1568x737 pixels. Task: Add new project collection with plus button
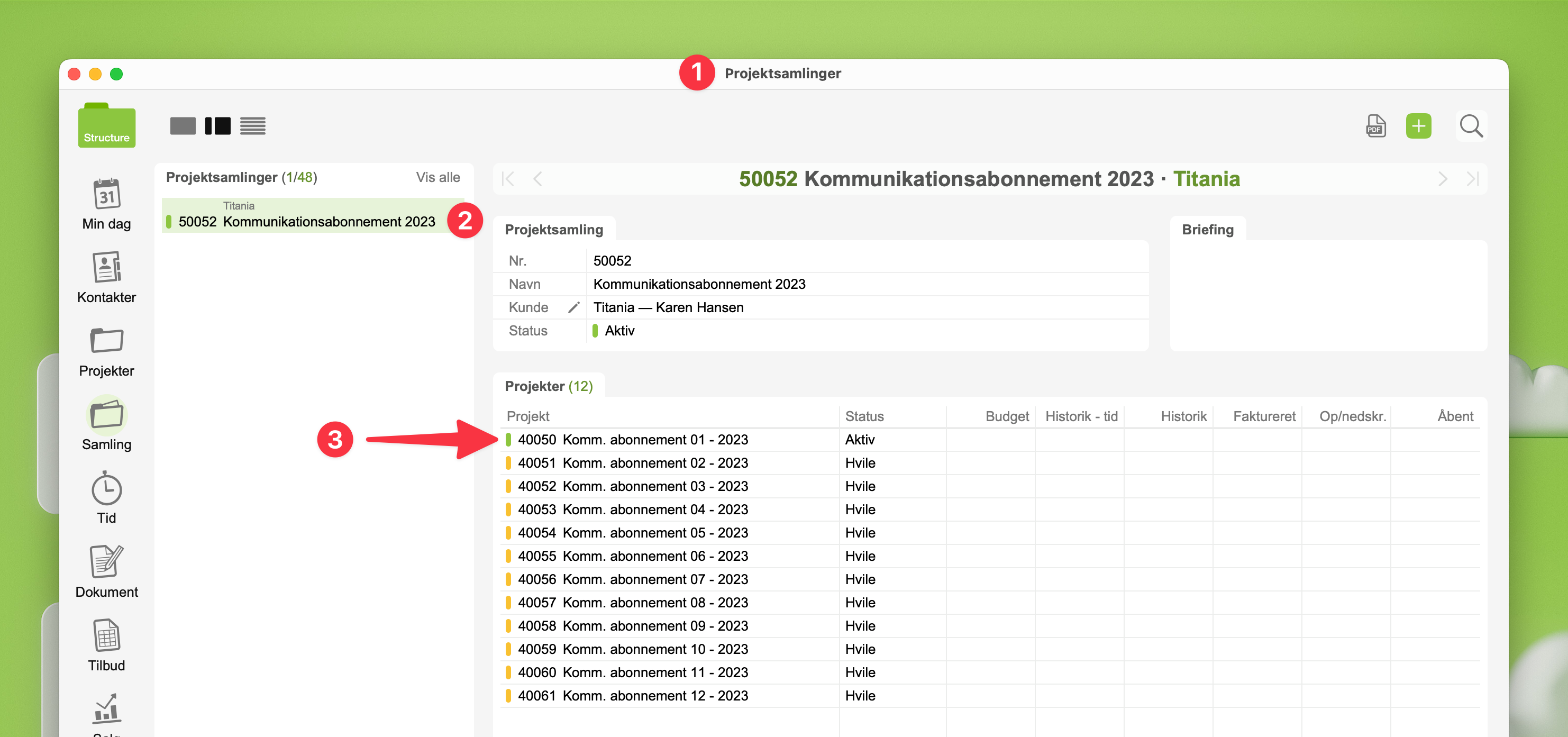[x=1418, y=126]
